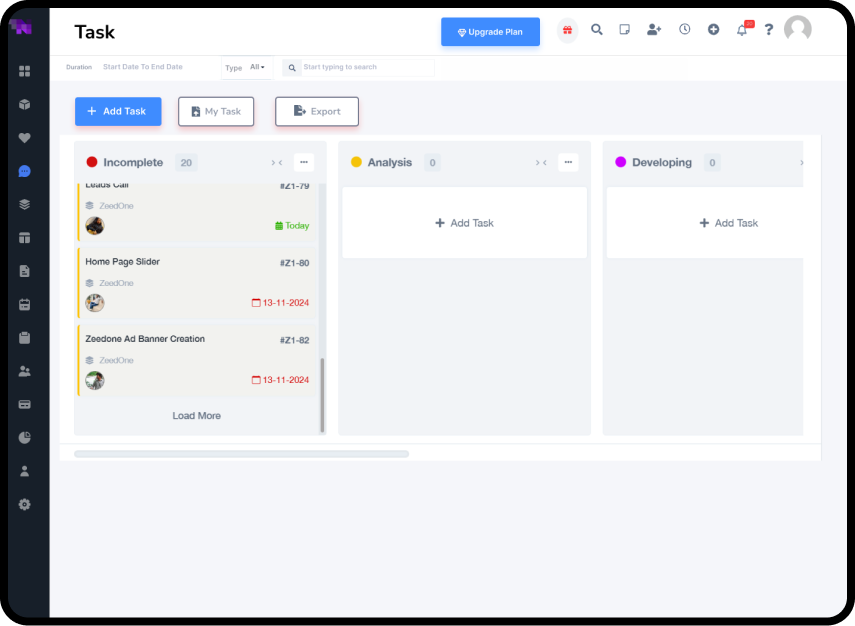
Task: Open the Home Page Slider task card
Action: point(197,283)
